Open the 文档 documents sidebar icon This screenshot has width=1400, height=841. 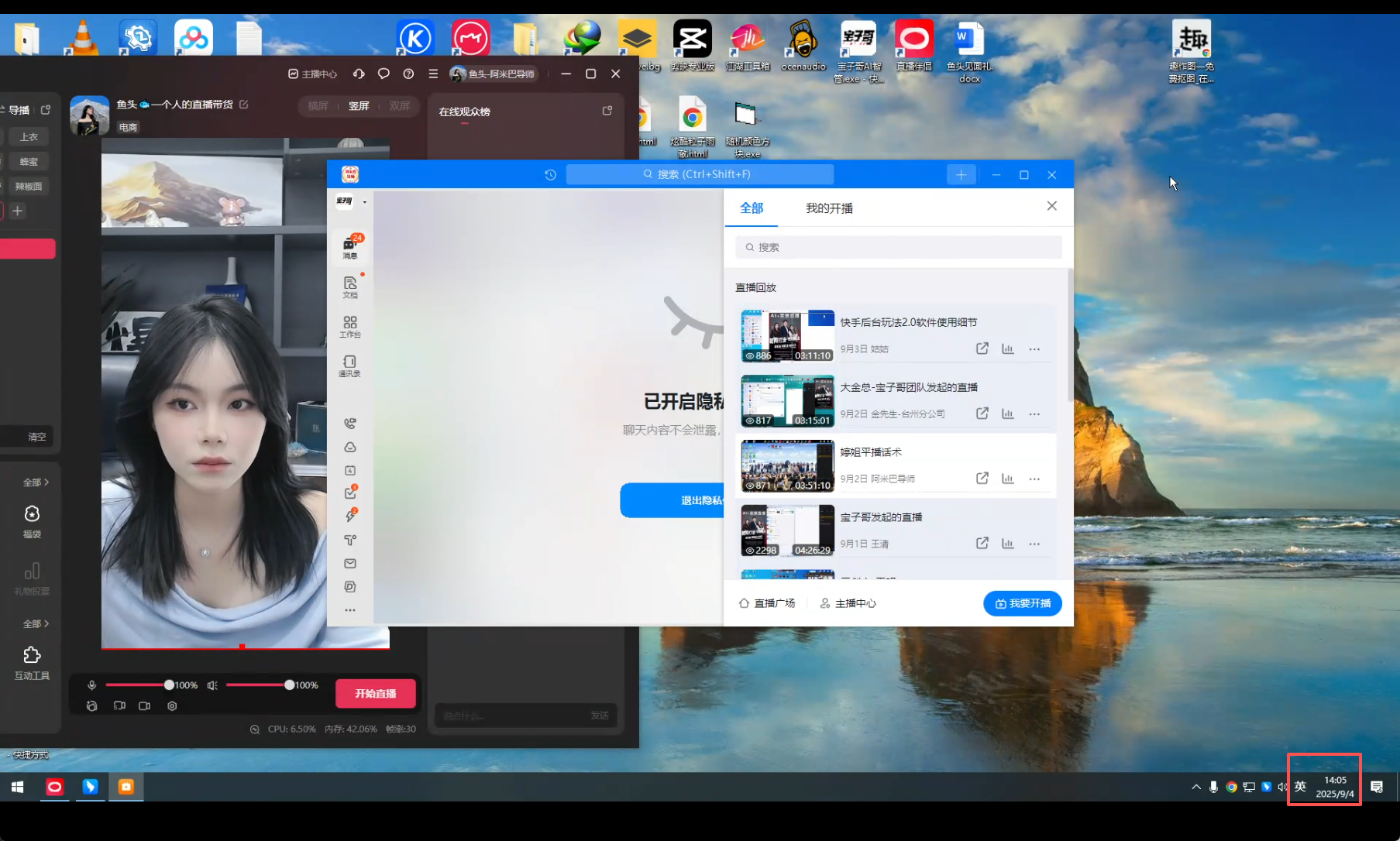350,287
